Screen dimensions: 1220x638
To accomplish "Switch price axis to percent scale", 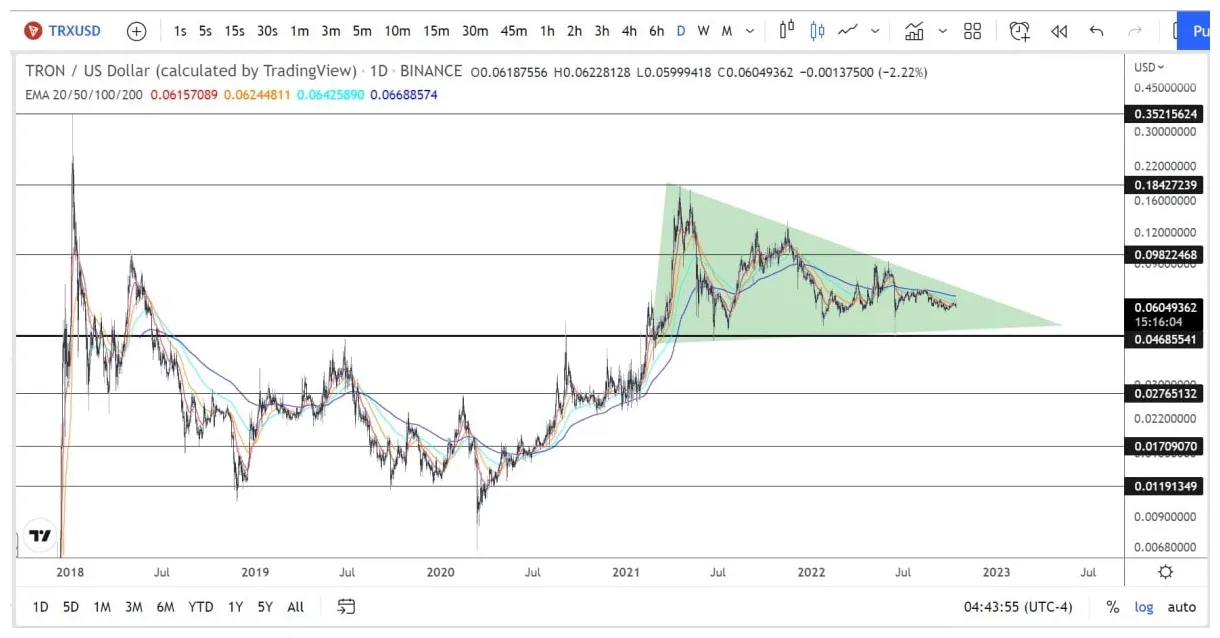I will click(1112, 607).
